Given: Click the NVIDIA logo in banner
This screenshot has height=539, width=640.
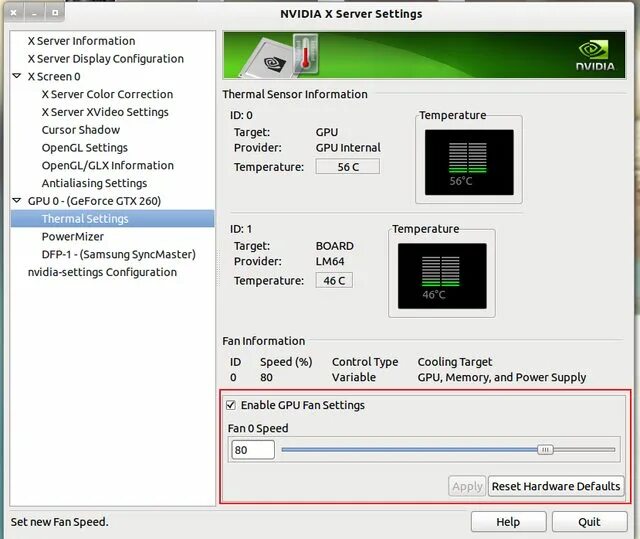Looking at the screenshot, I should [x=595, y=55].
